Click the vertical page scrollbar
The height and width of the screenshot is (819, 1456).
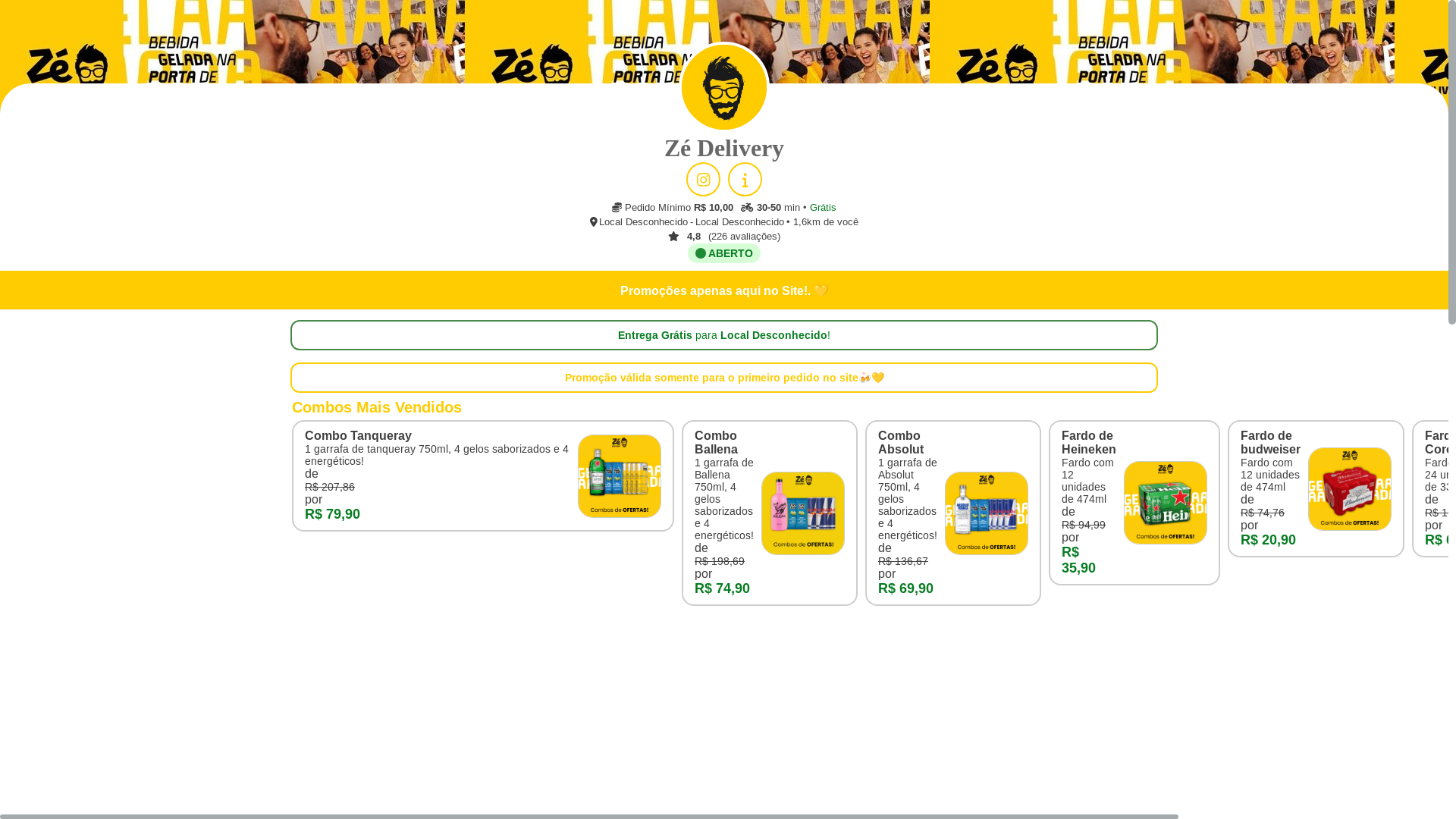[x=1452, y=162]
